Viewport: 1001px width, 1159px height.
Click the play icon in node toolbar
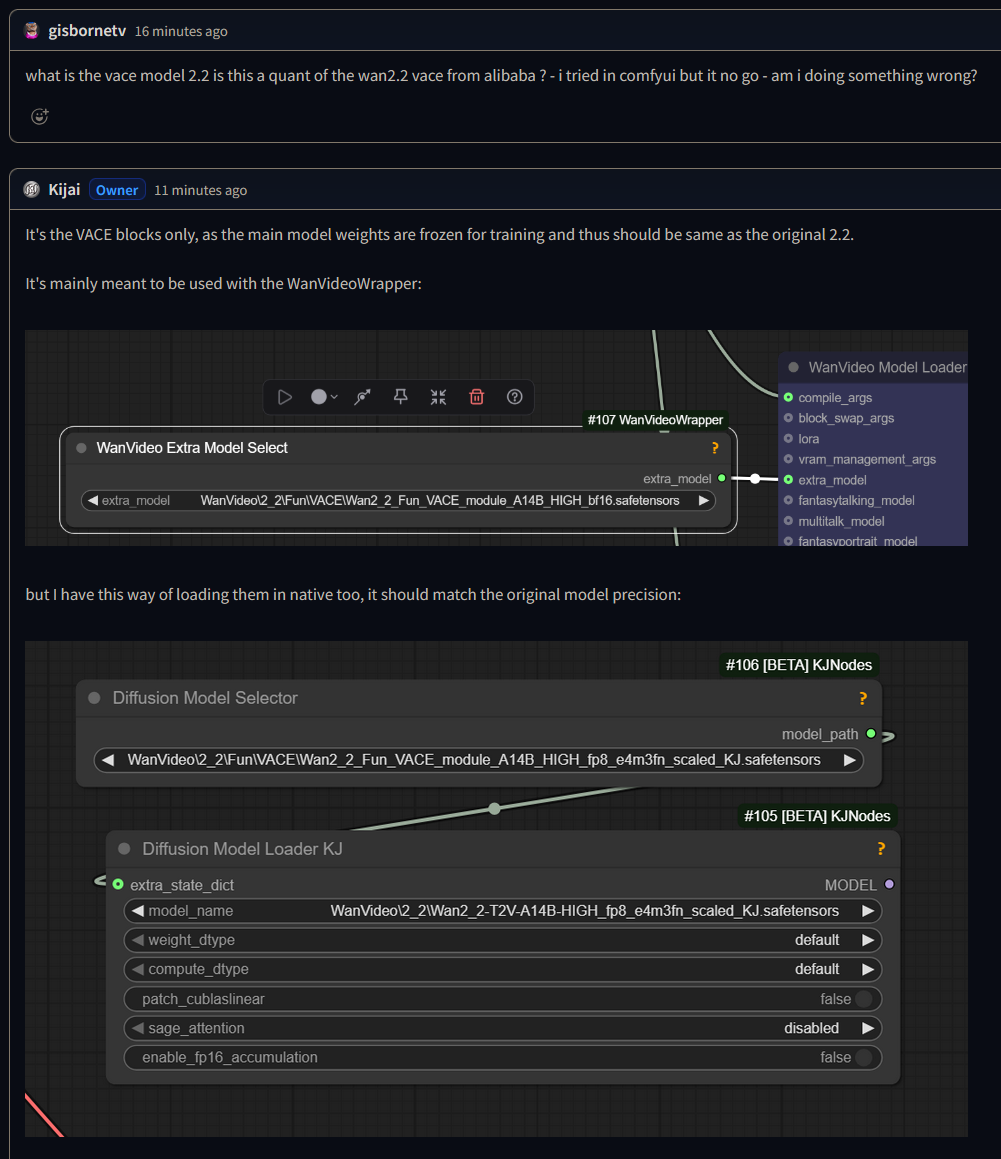[x=285, y=397]
